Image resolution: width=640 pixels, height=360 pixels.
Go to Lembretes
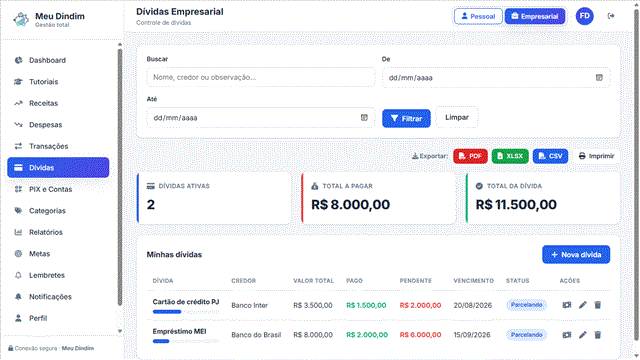click(x=58, y=275)
